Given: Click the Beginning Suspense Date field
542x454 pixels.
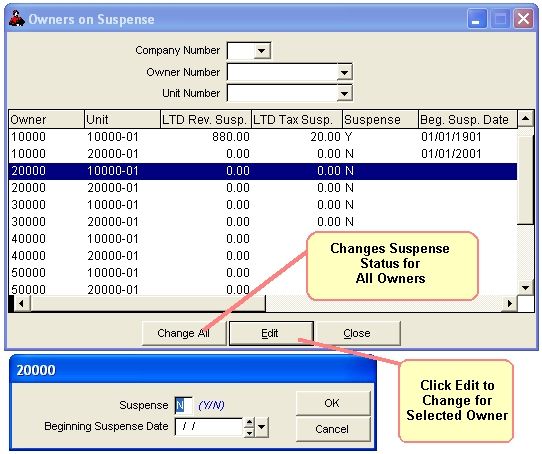Looking at the screenshot, I should [x=208, y=426].
